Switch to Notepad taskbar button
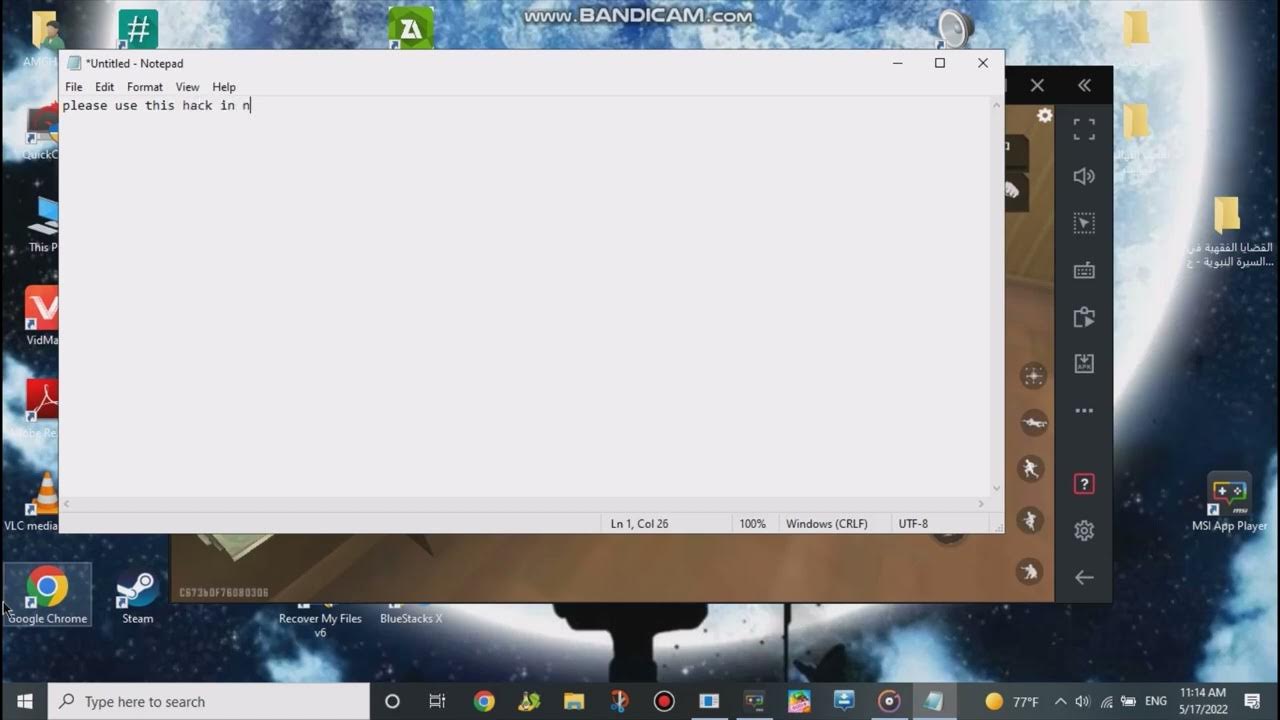 pos(933,701)
